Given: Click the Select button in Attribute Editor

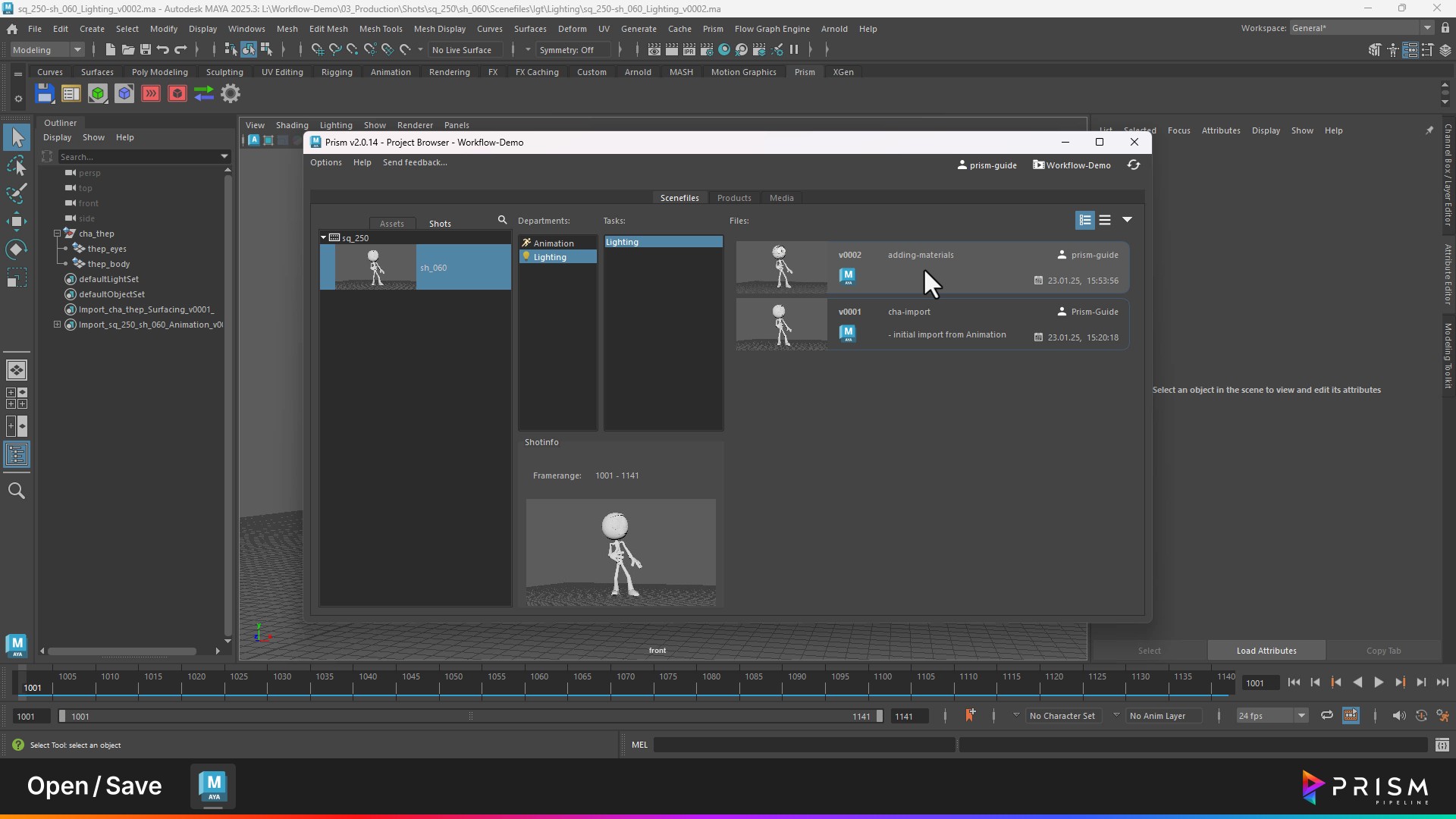Looking at the screenshot, I should click(1149, 651).
